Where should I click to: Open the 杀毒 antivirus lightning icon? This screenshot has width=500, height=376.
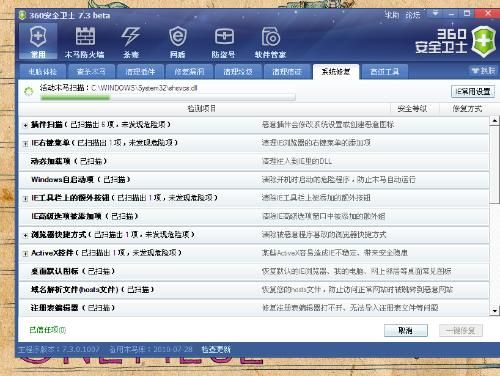tap(131, 43)
